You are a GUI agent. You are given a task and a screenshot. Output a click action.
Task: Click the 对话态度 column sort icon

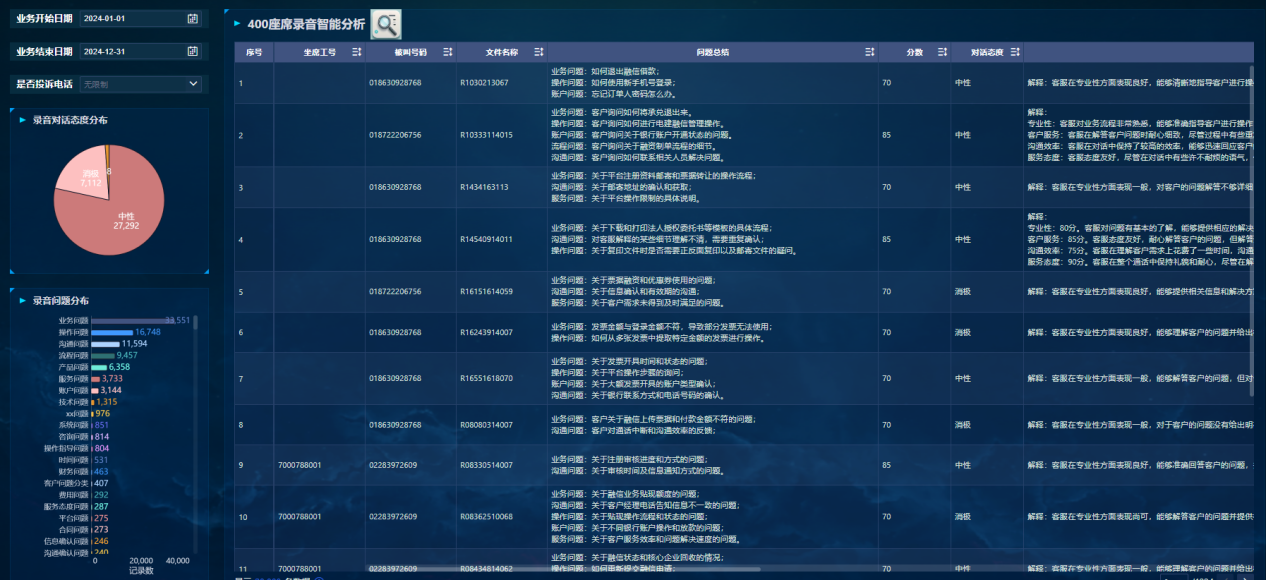1015,52
